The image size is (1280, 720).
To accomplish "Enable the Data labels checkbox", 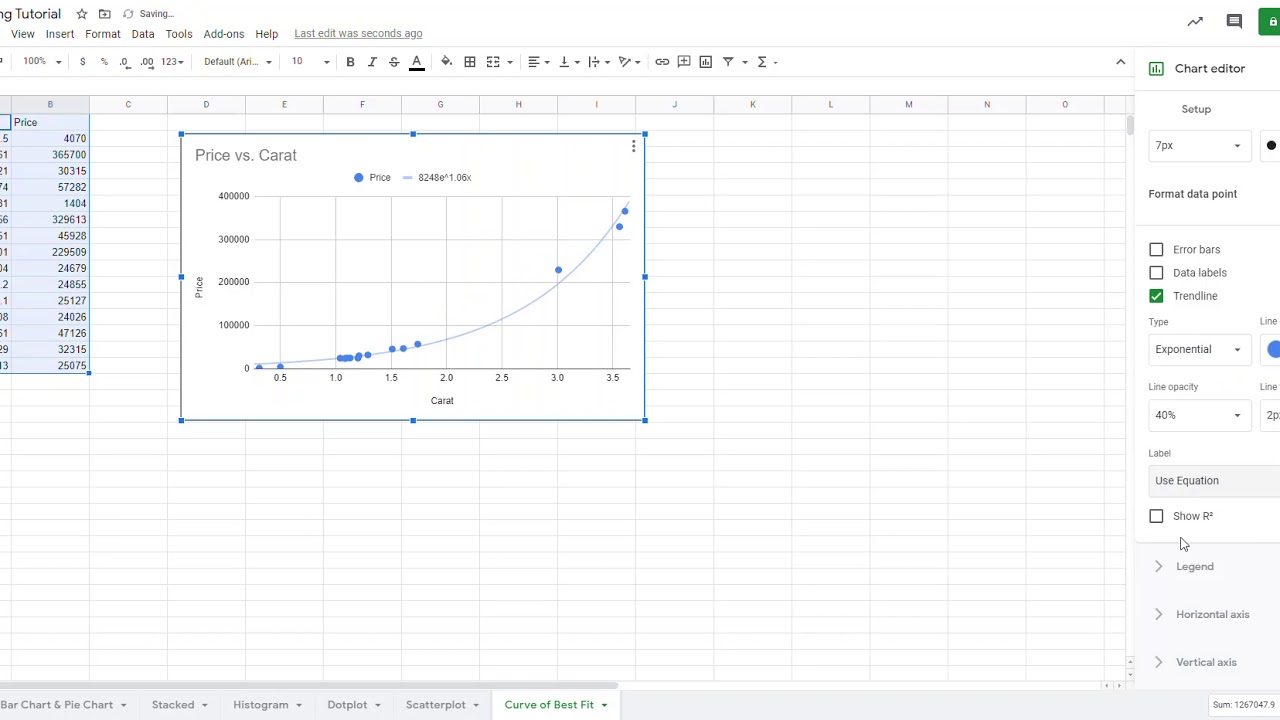I will click(1156, 273).
